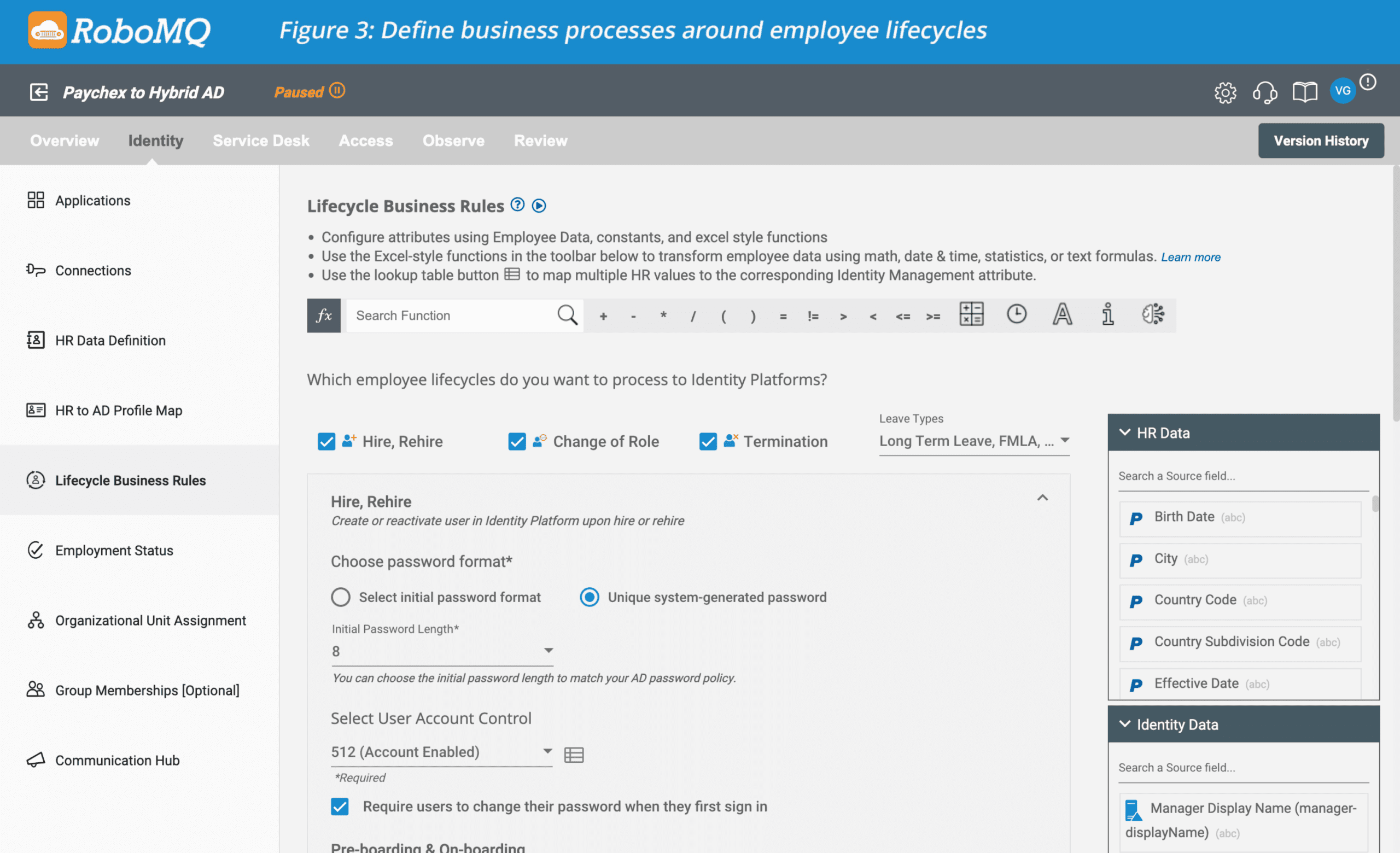Open the lookup table beside User Account Control

574,754
